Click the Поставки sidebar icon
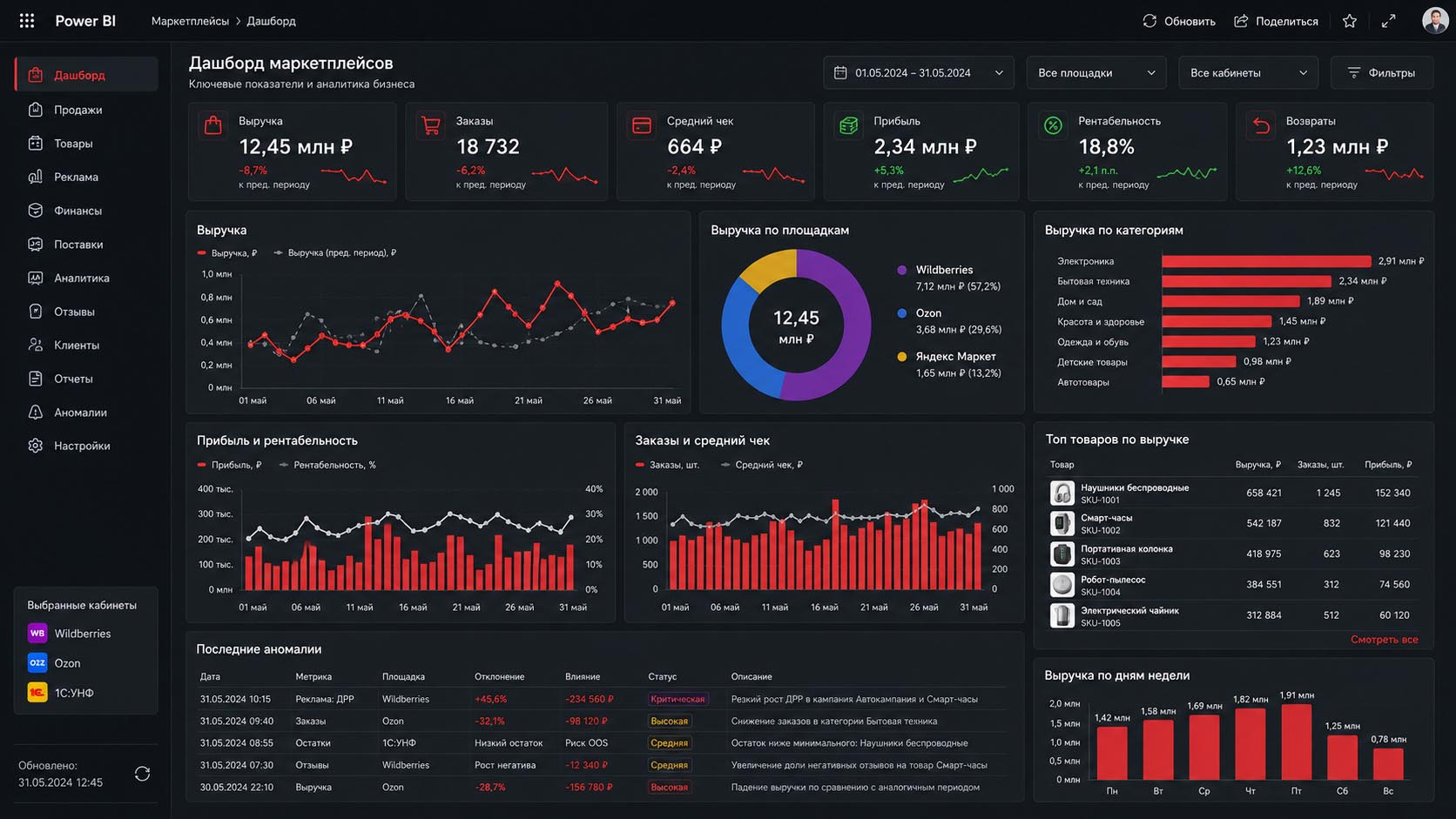The width and height of the screenshot is (1456, 819). (x=36, y=244)
